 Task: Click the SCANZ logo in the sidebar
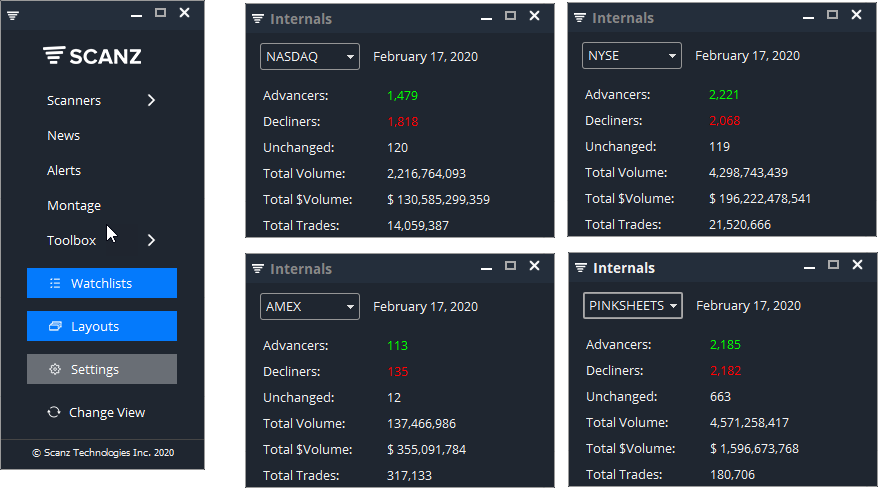(x=92, y=56)
